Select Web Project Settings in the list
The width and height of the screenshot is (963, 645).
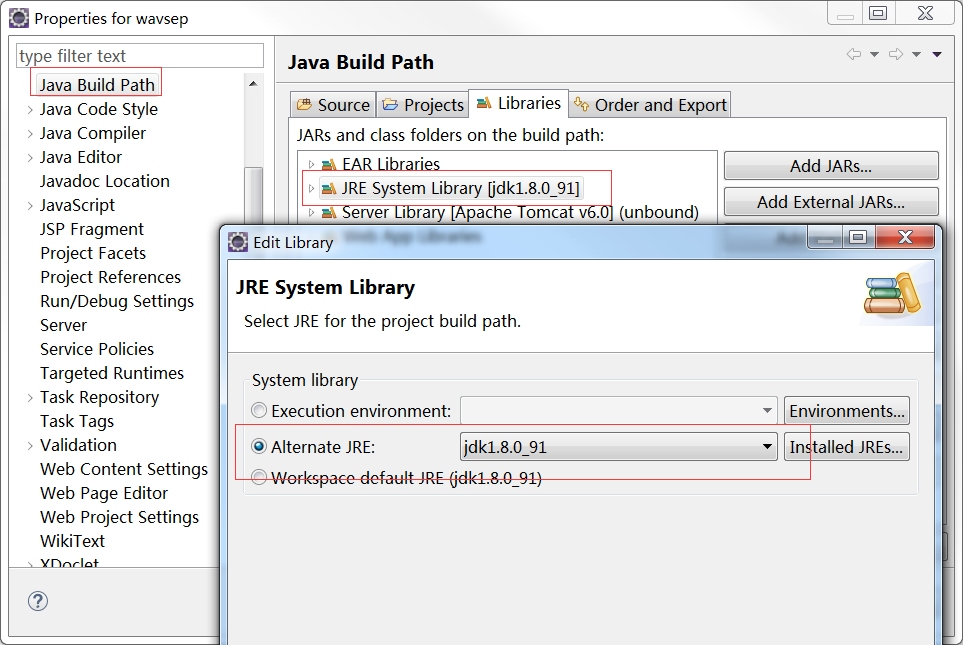119,517
